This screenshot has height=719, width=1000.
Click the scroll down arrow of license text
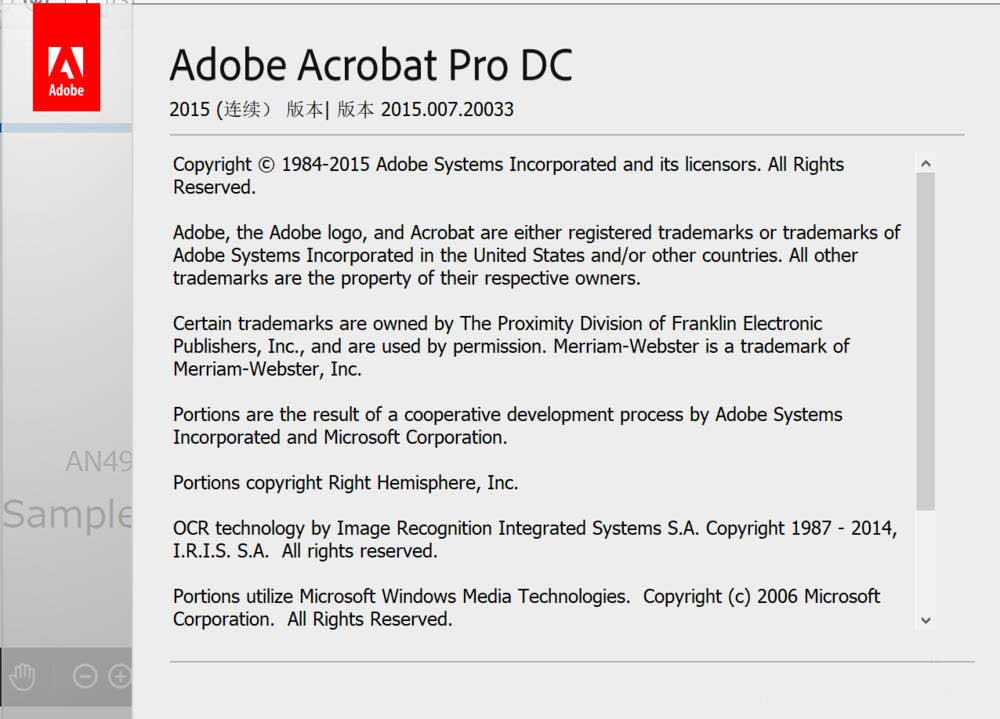point(925,620)
